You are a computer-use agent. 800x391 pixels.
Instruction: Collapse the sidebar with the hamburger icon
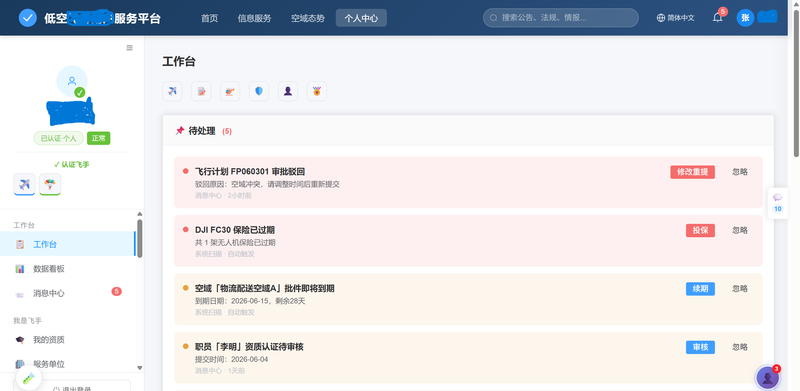pyautogui.click(x=130, y=47)
